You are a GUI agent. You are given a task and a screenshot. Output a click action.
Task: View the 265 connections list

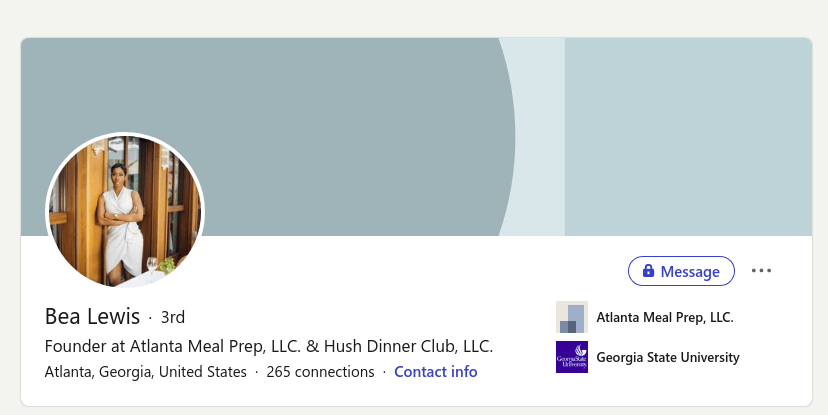(320, 372)
